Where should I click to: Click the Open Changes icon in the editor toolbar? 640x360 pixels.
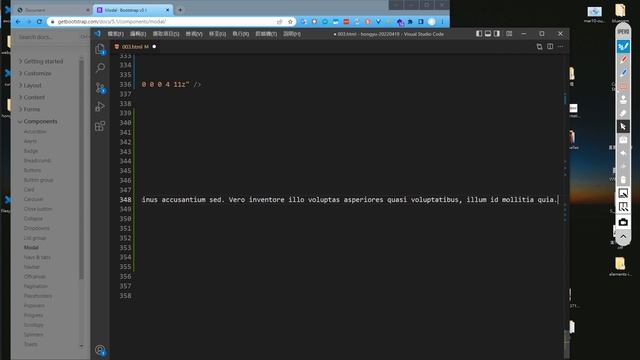click(x=539, y=47)
